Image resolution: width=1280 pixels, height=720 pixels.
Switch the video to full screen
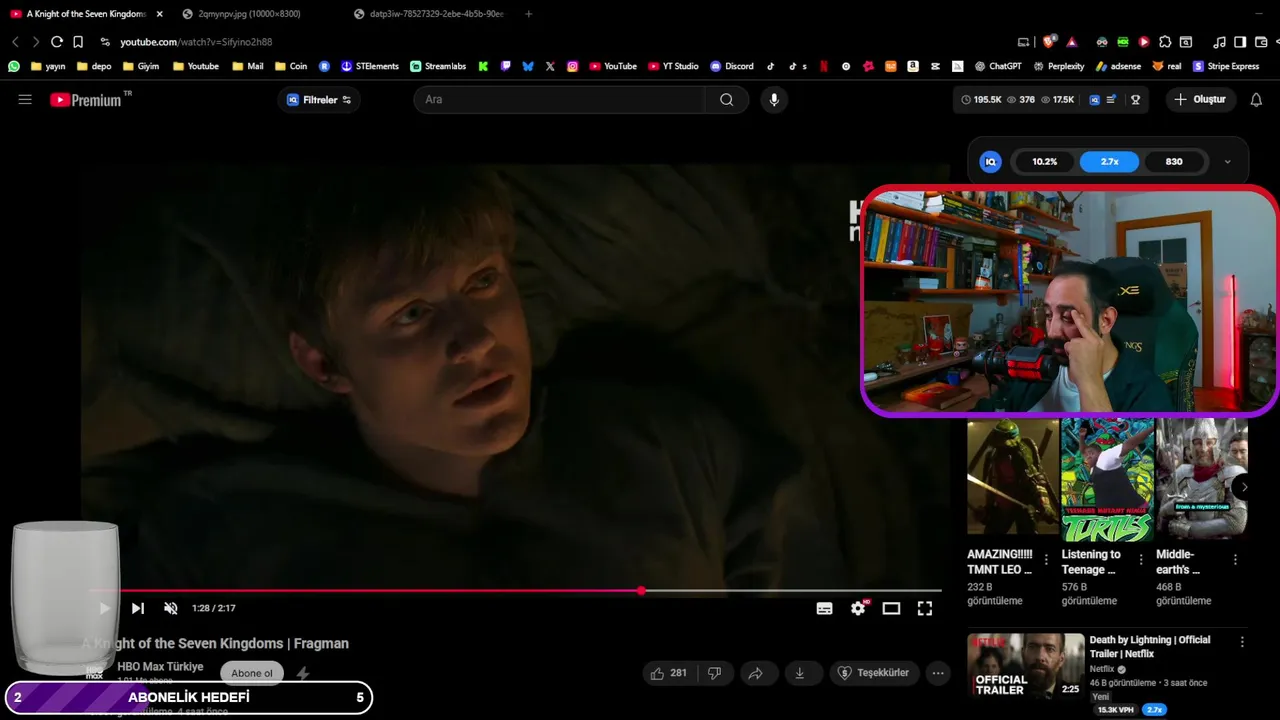coord(925,608)
